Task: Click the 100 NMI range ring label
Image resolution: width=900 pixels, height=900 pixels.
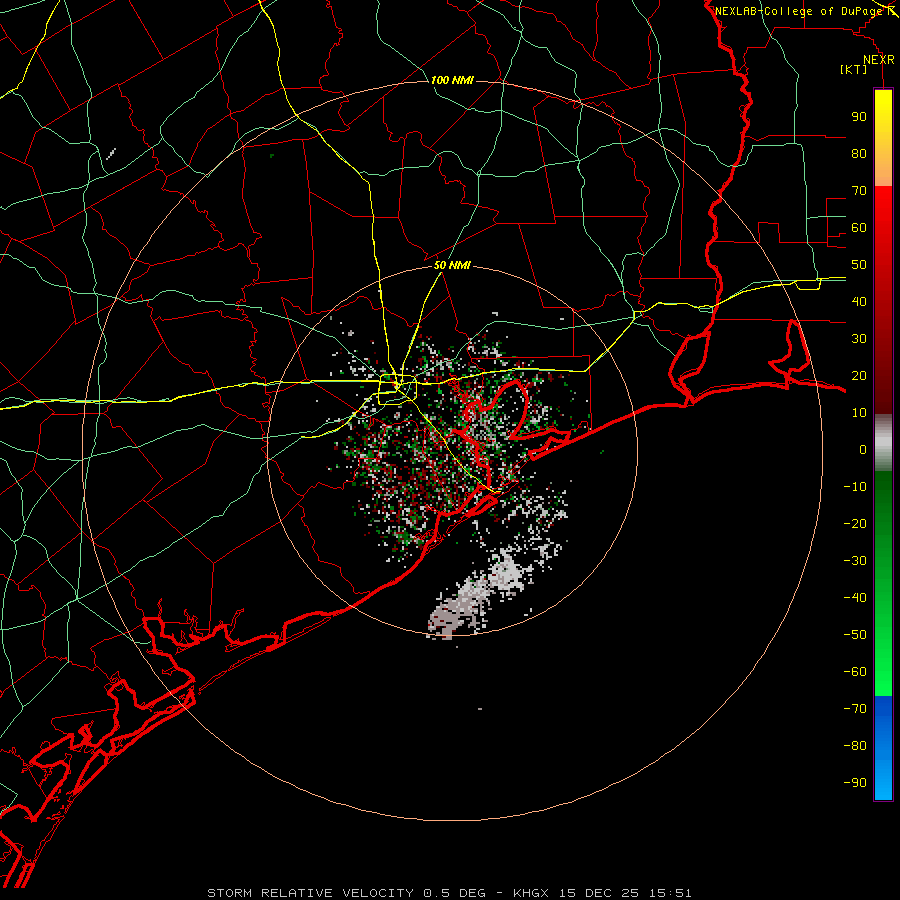Action: coord(452,80)
